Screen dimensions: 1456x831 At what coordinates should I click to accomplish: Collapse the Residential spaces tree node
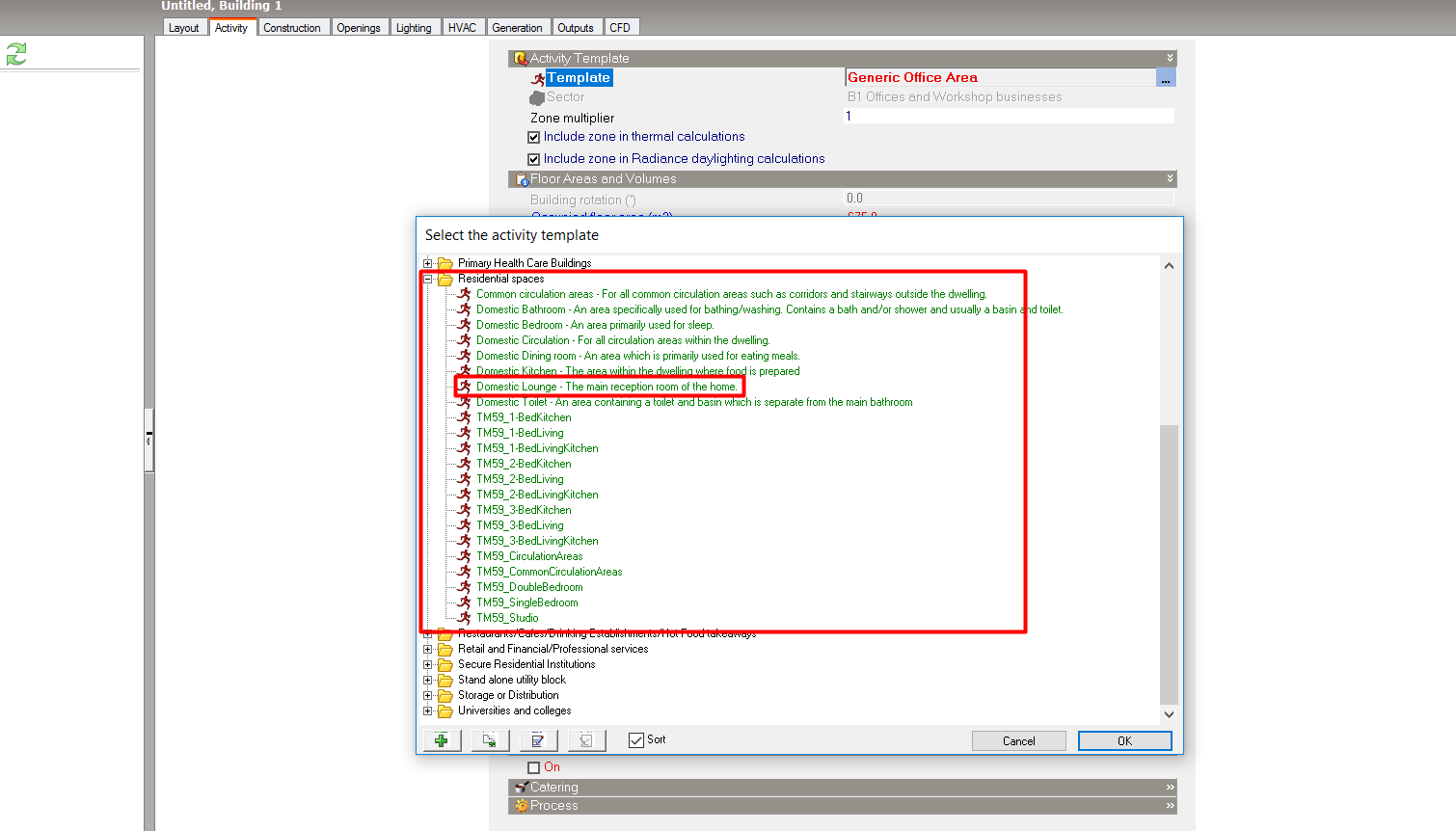coord(428,279)
